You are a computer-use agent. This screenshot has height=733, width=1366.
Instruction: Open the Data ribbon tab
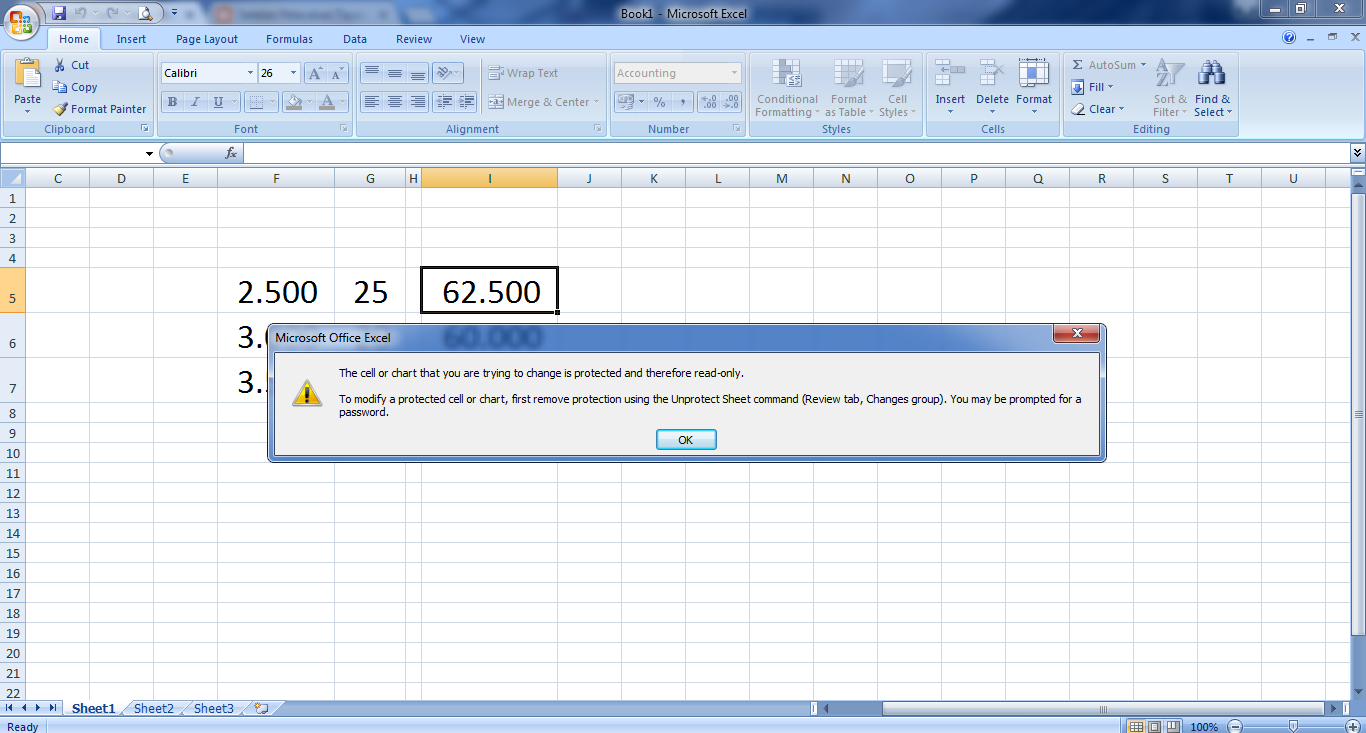coord(355,39)
